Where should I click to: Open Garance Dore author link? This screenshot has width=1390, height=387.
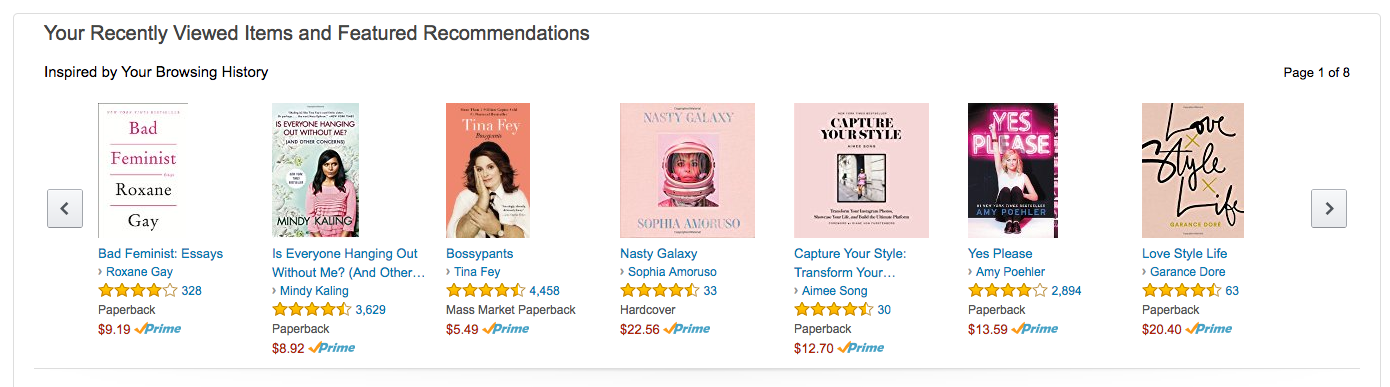tap(1187, 272)
